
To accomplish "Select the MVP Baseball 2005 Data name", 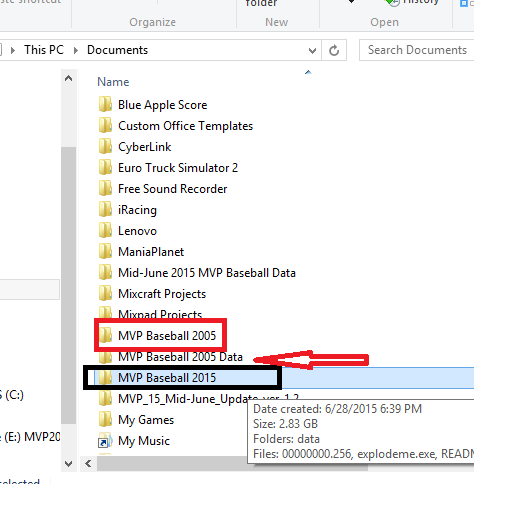I will 180,357.
